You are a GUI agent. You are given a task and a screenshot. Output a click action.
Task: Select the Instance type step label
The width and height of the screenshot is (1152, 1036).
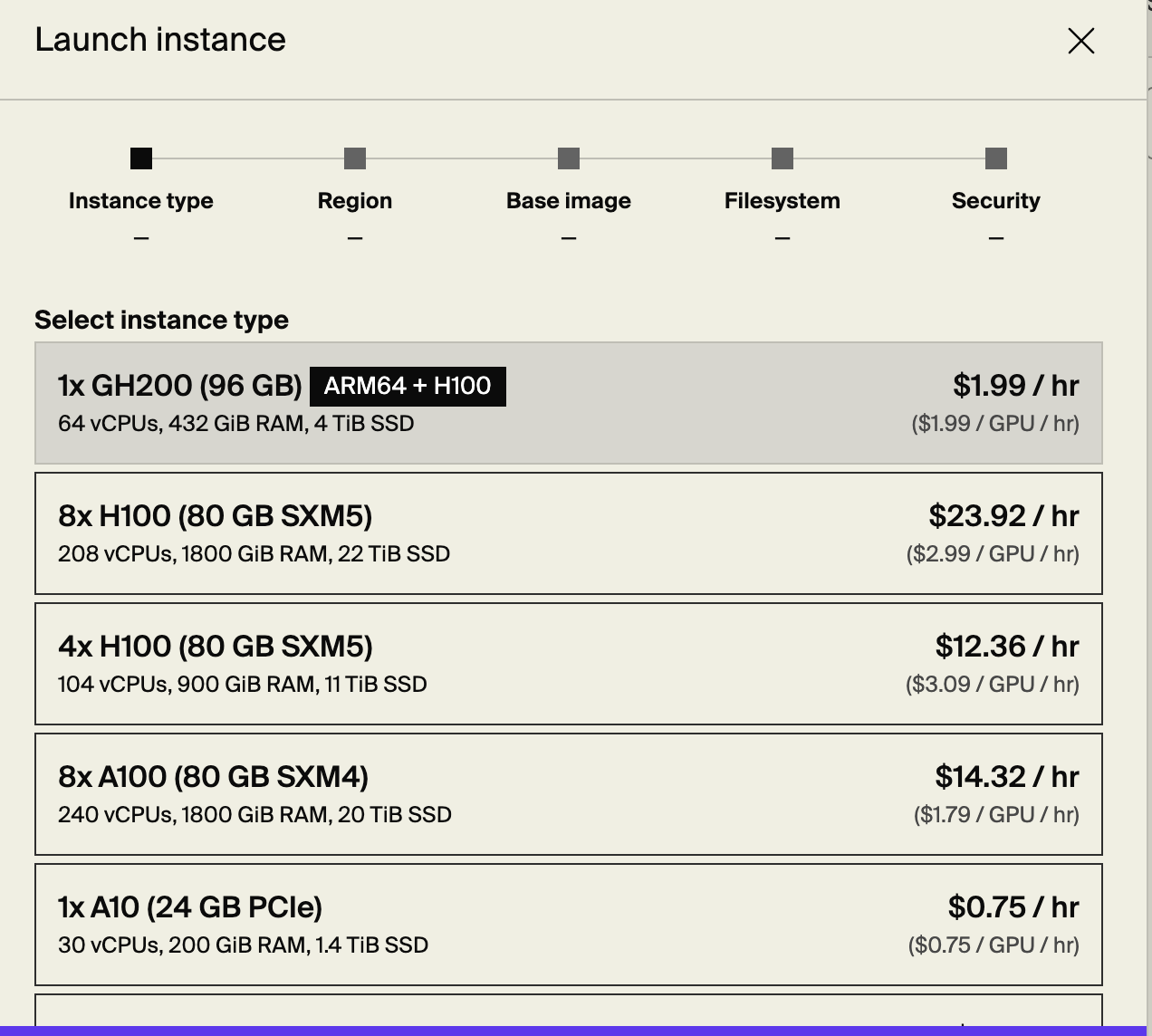[141, 201]
